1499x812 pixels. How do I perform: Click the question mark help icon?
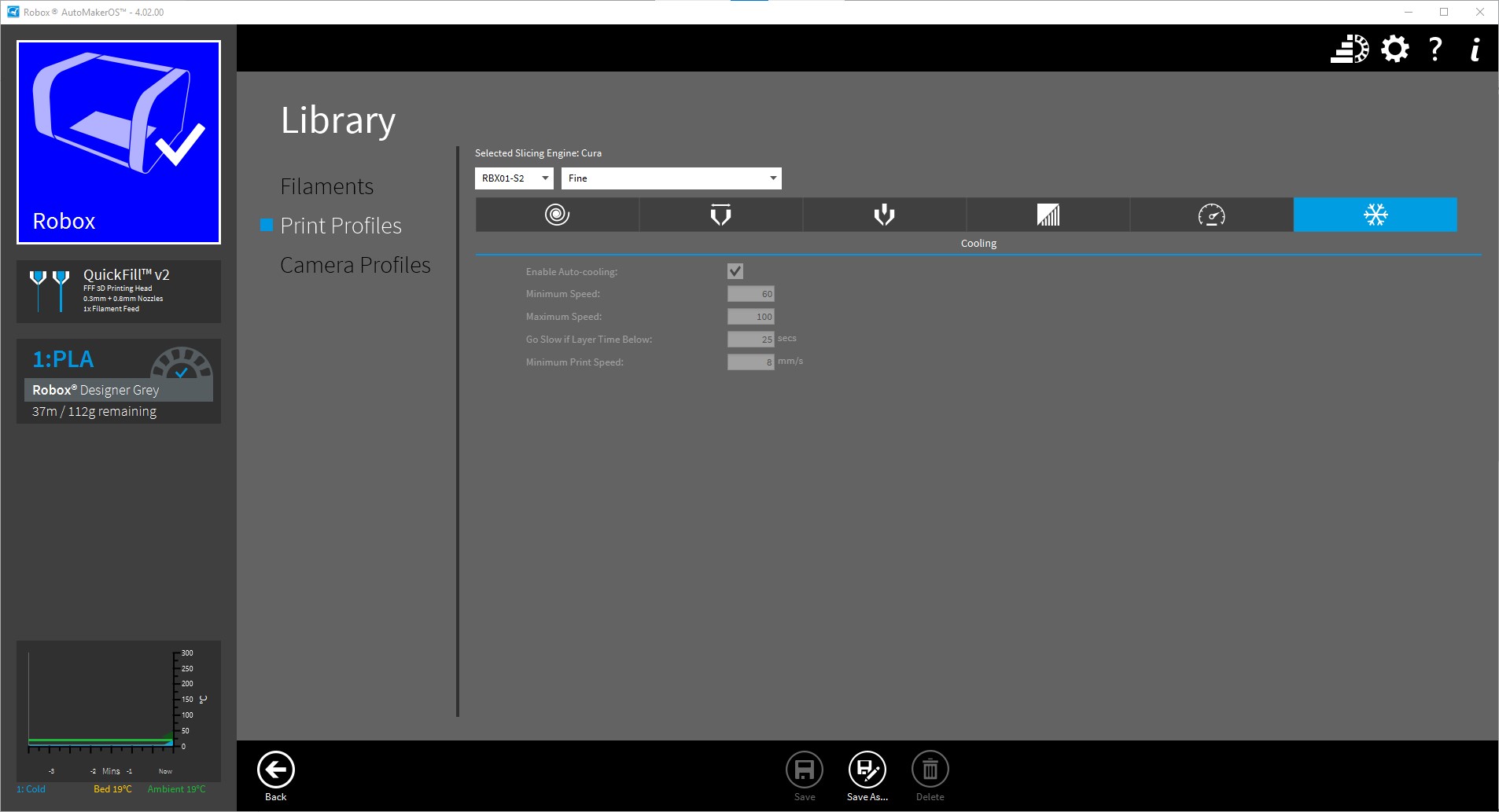tap(1435, 49)
